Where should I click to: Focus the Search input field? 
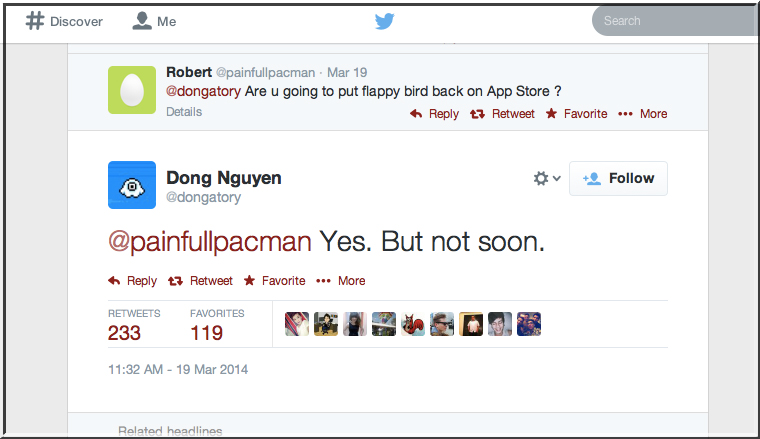pos(676,21)
